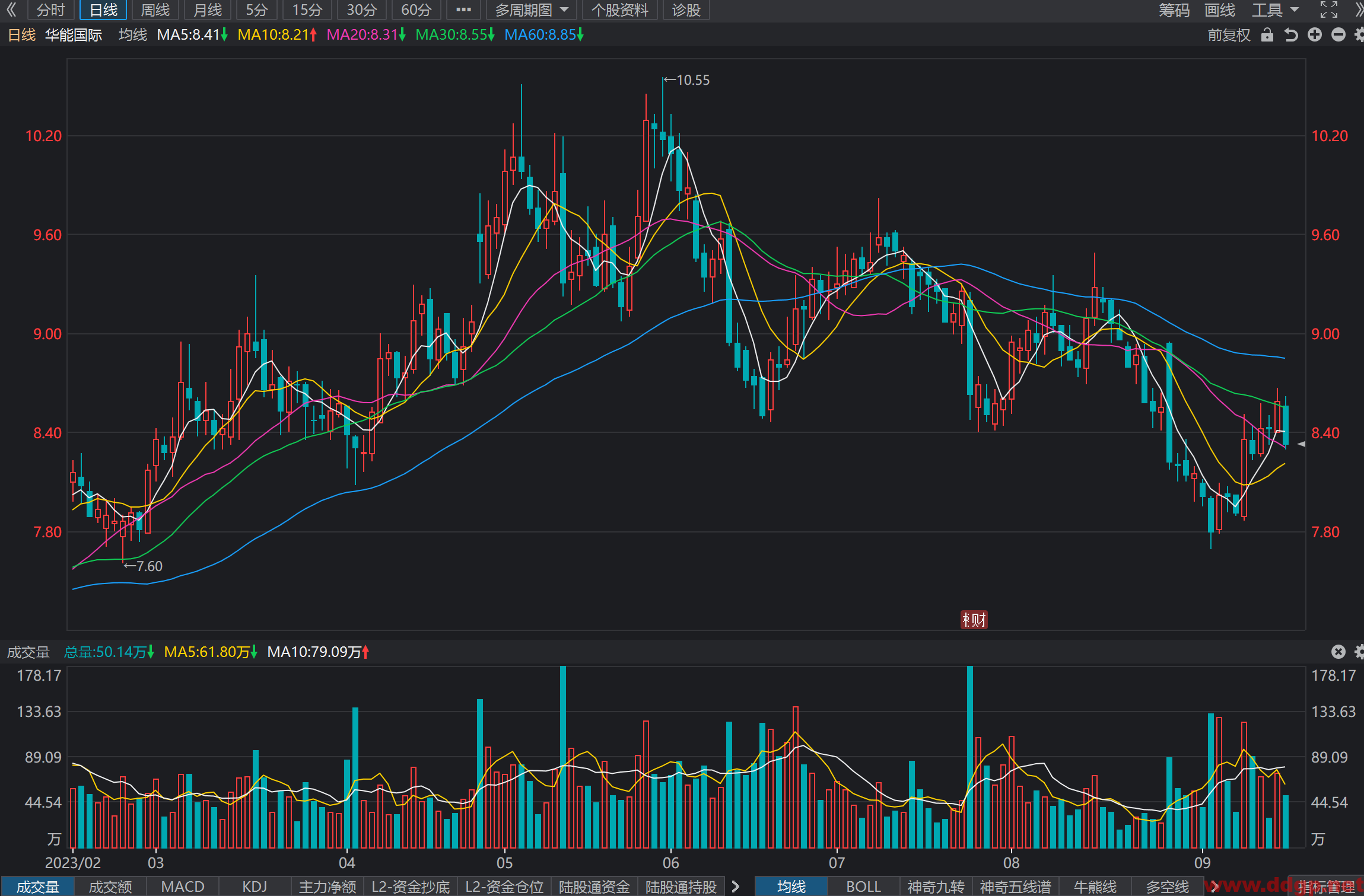Image resolution: width=1364 pixels, height=896 pixels.
Task: Switch sub-indicator to L2-资金仓位
Action: (504, 887)
